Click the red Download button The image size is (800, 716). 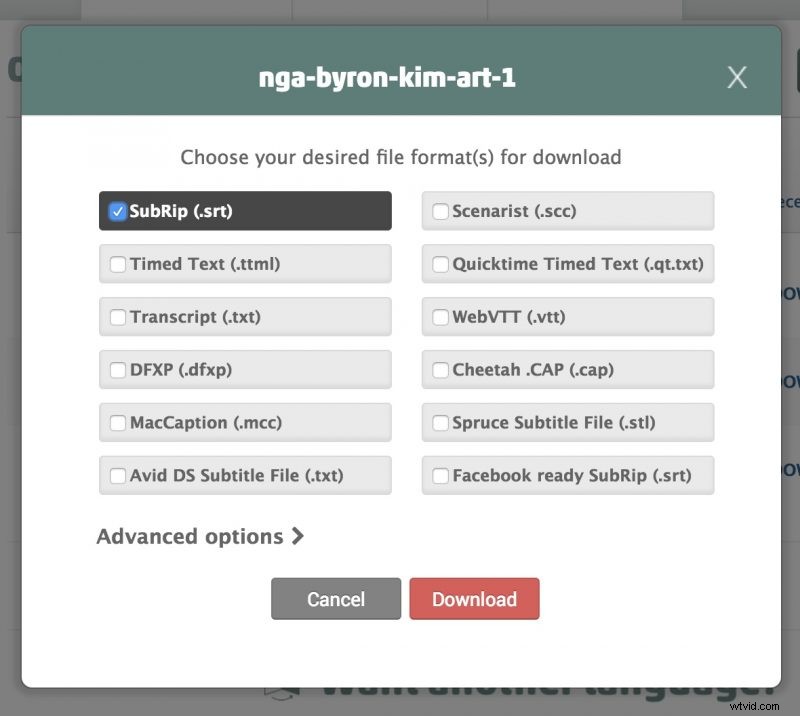coord(474,599)
